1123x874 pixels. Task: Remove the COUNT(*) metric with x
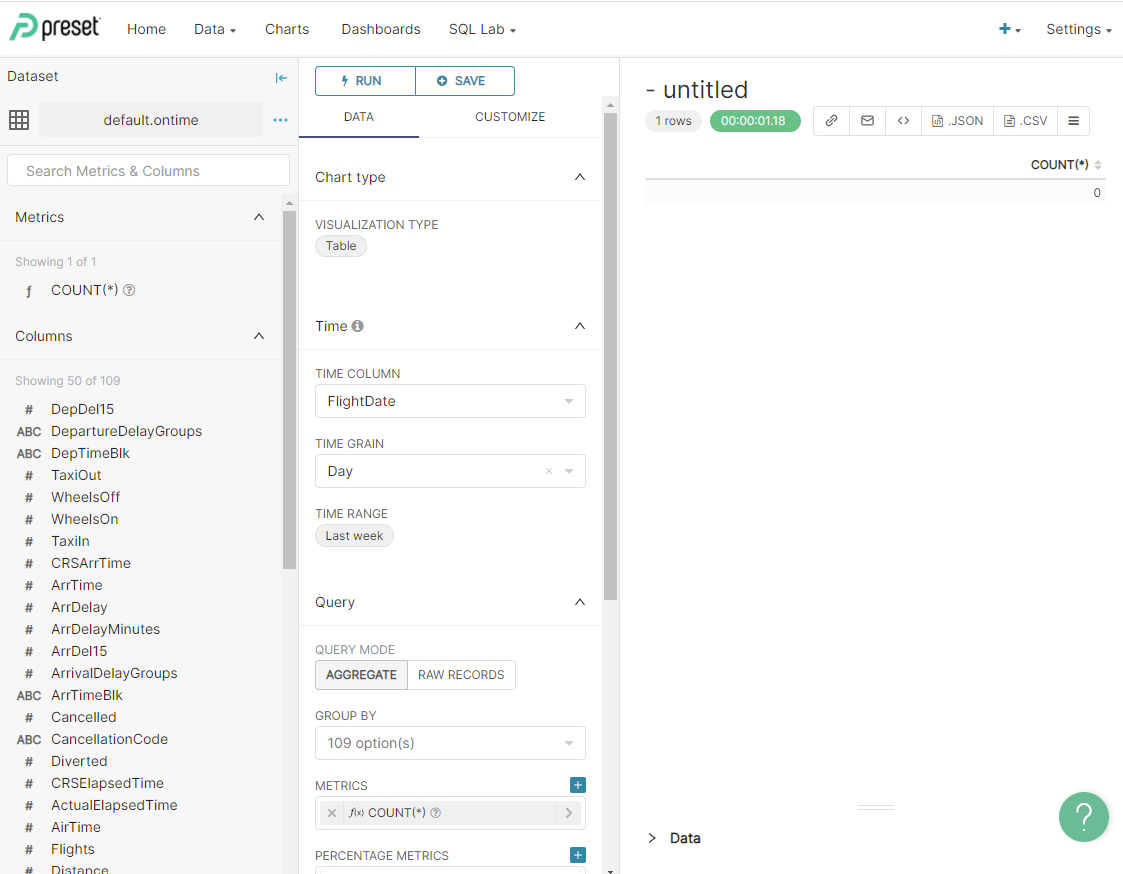pos(332,813)
